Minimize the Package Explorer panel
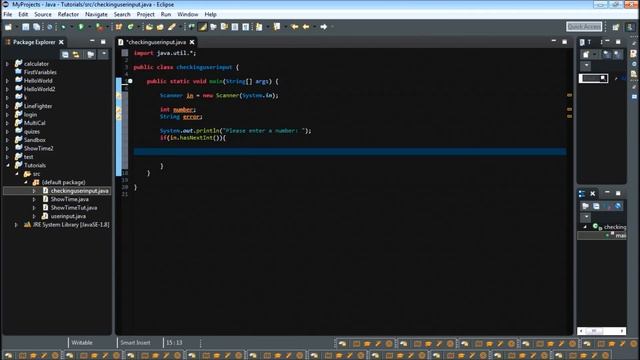640x360 pixels. (92, 42)
